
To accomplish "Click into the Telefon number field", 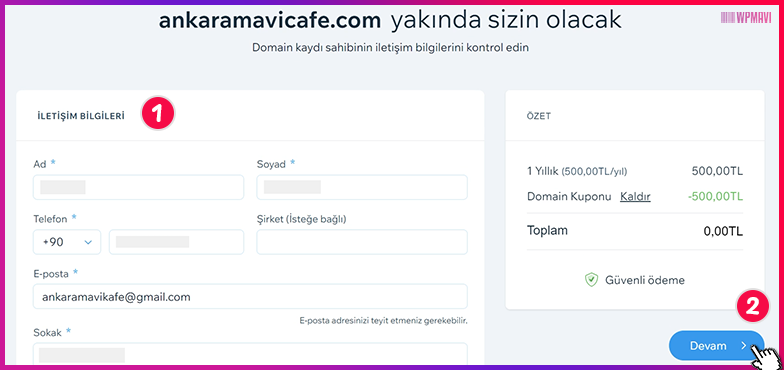I will pos(176,242).
